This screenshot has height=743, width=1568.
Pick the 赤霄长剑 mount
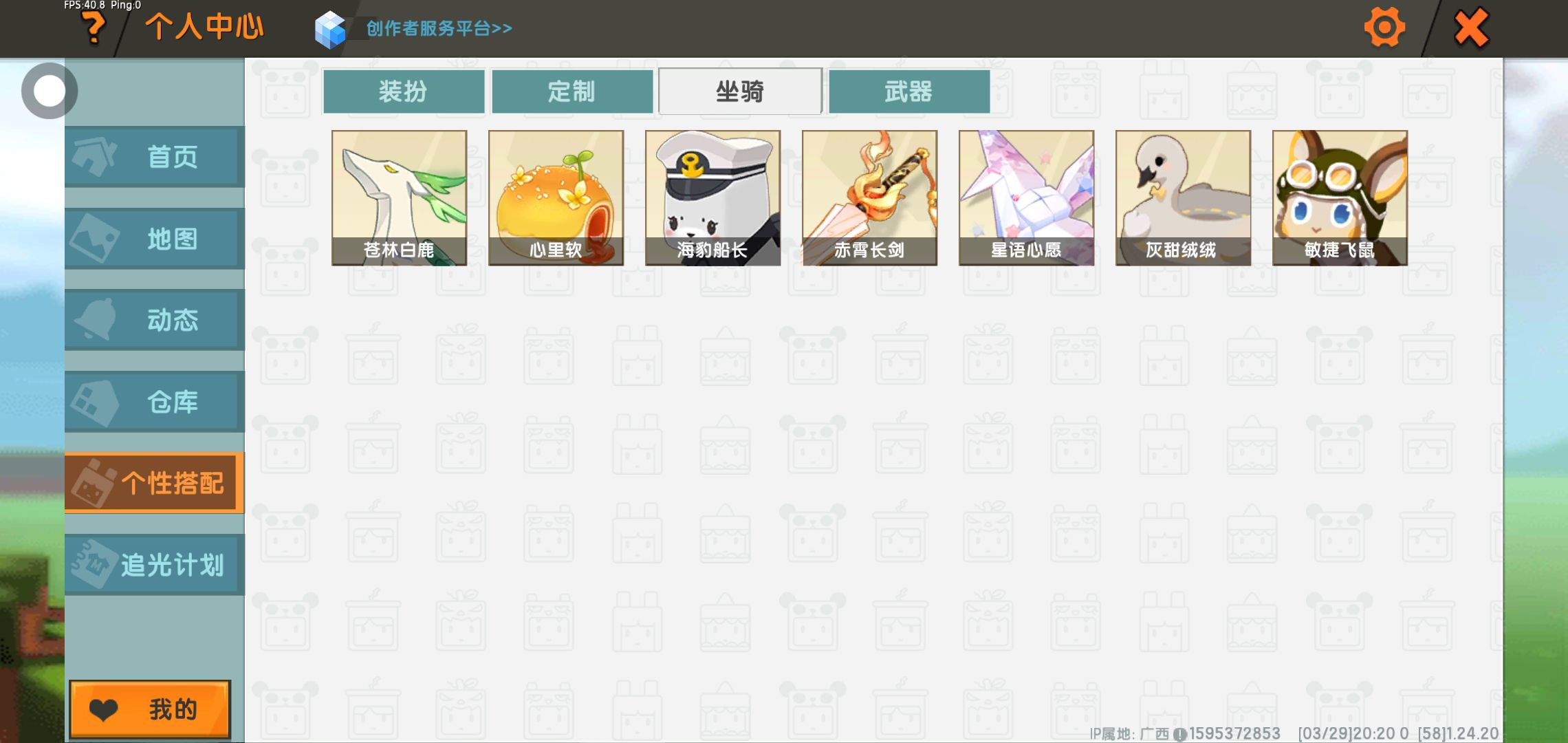869,198
